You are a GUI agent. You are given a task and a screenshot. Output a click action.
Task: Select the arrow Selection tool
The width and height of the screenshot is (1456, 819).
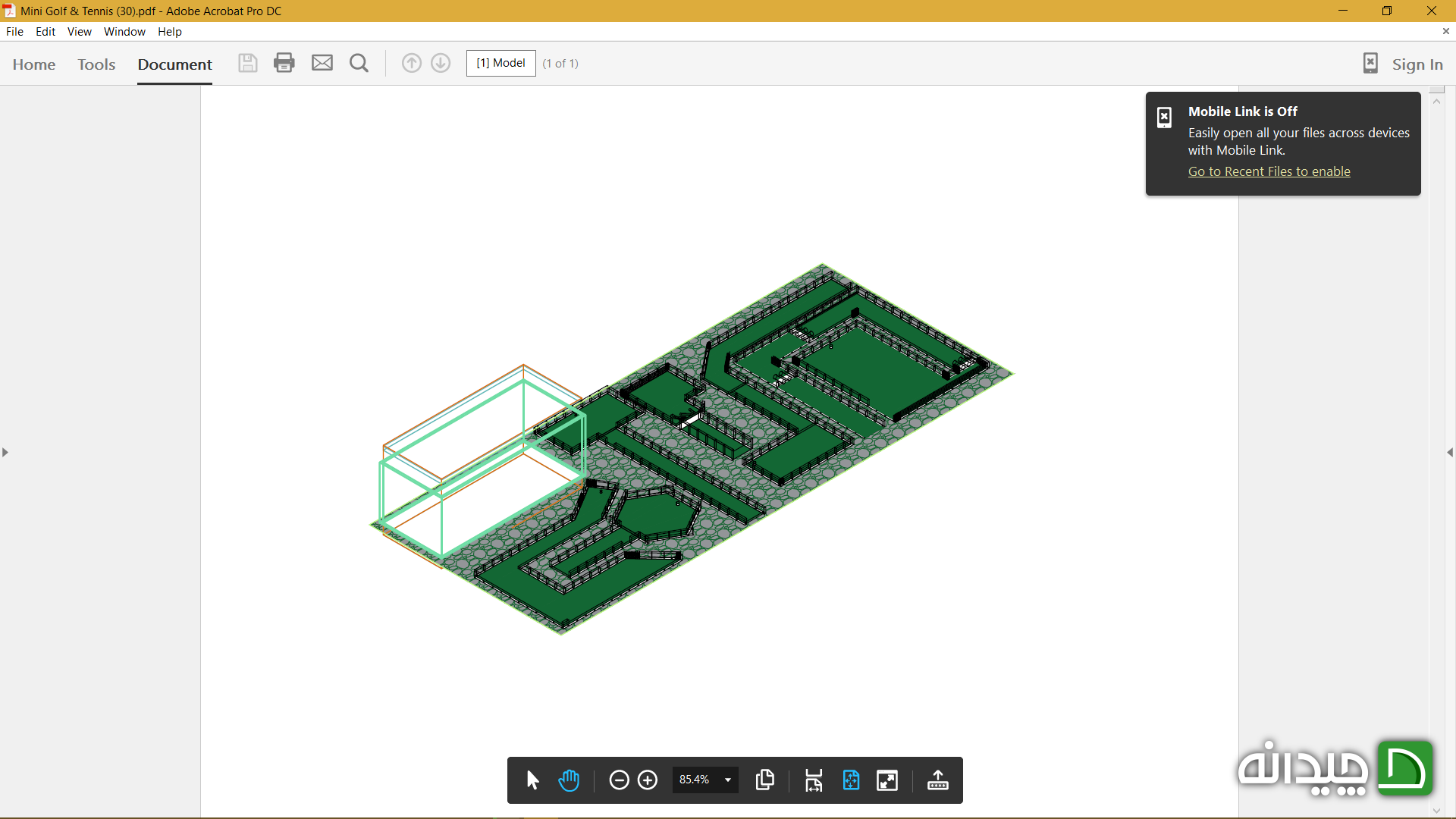[532, 780]
